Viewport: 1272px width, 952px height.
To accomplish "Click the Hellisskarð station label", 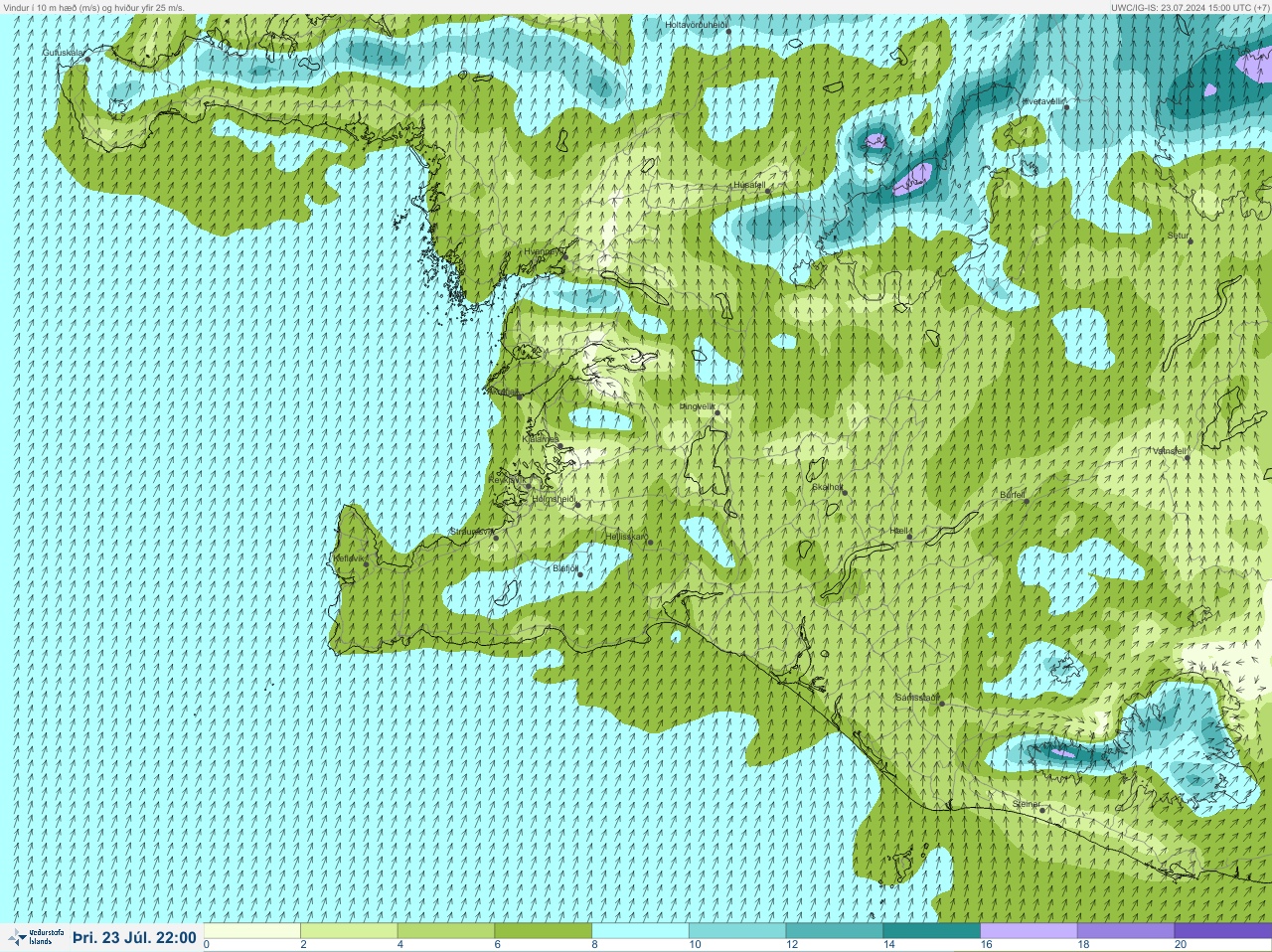I will tap(626, 537).
